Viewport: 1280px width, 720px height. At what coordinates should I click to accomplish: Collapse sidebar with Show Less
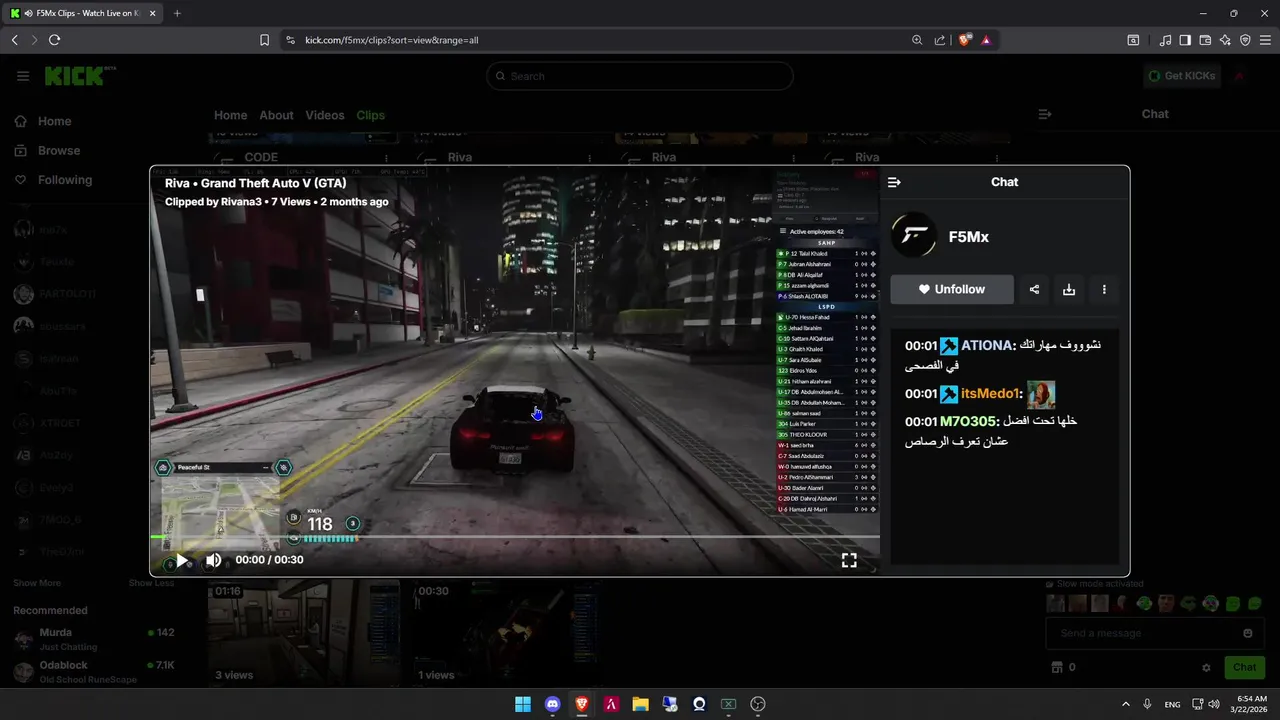click(x=151, y=583)
